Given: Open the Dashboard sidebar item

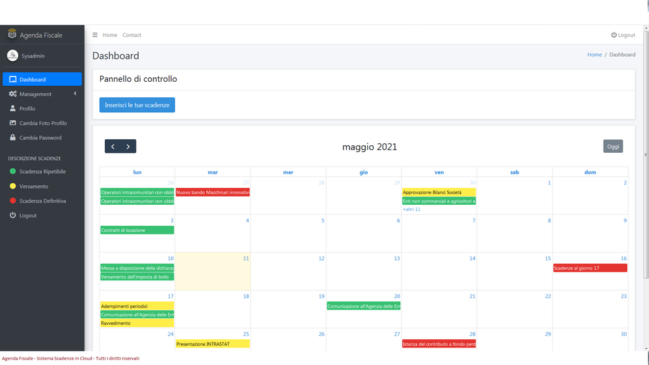Looking at the screenshot, I should (42, 79).
